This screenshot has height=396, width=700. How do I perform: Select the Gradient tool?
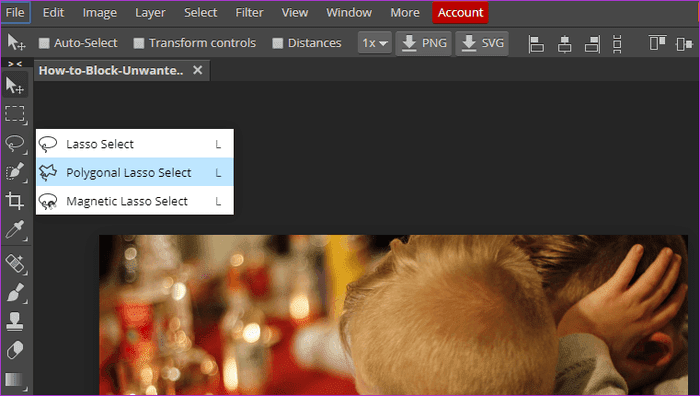(15, 380)
